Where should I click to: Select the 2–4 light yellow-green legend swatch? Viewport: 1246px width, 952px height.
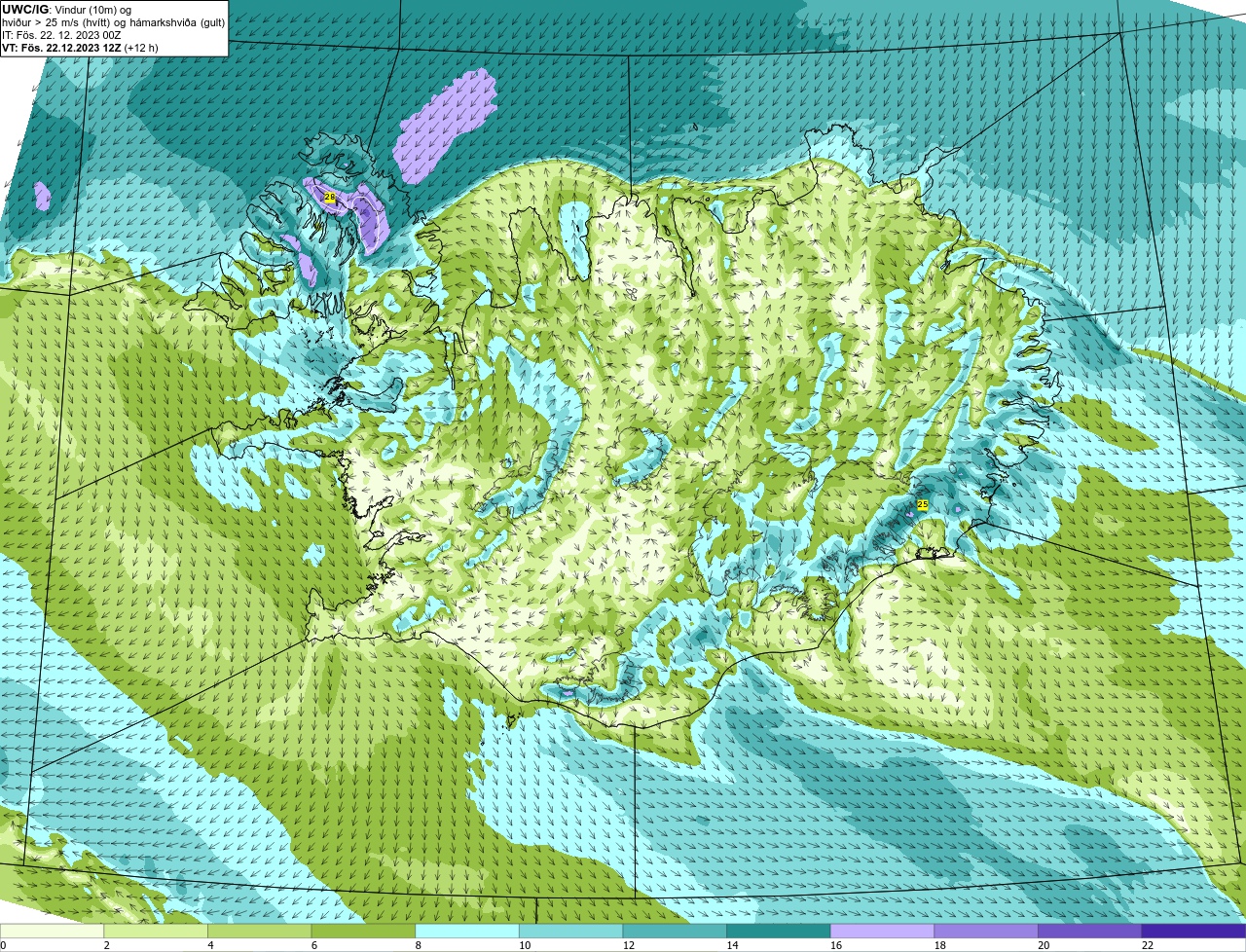(157, 931)
